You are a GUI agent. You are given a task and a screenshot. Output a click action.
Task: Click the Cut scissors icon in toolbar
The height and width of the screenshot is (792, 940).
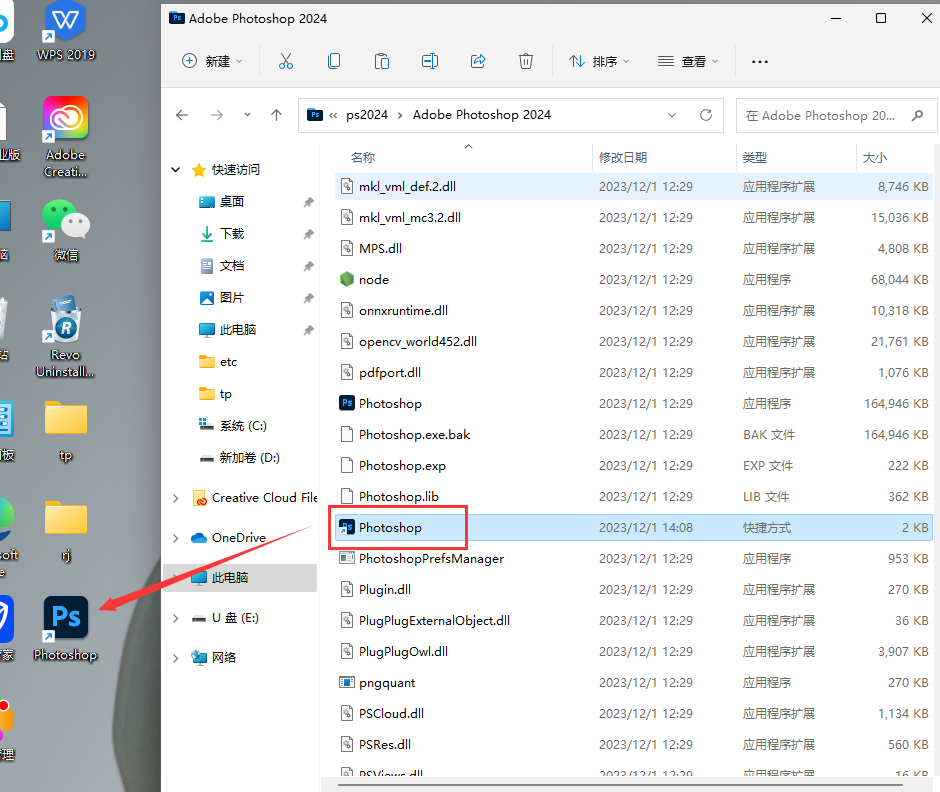tap(286, 62)
